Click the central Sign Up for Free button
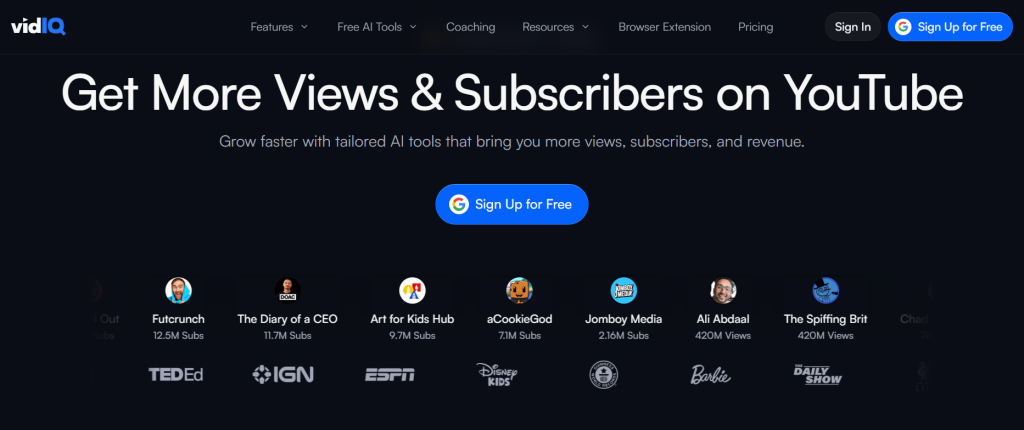This screenshot has width=1024, height=430. point(512,205)
